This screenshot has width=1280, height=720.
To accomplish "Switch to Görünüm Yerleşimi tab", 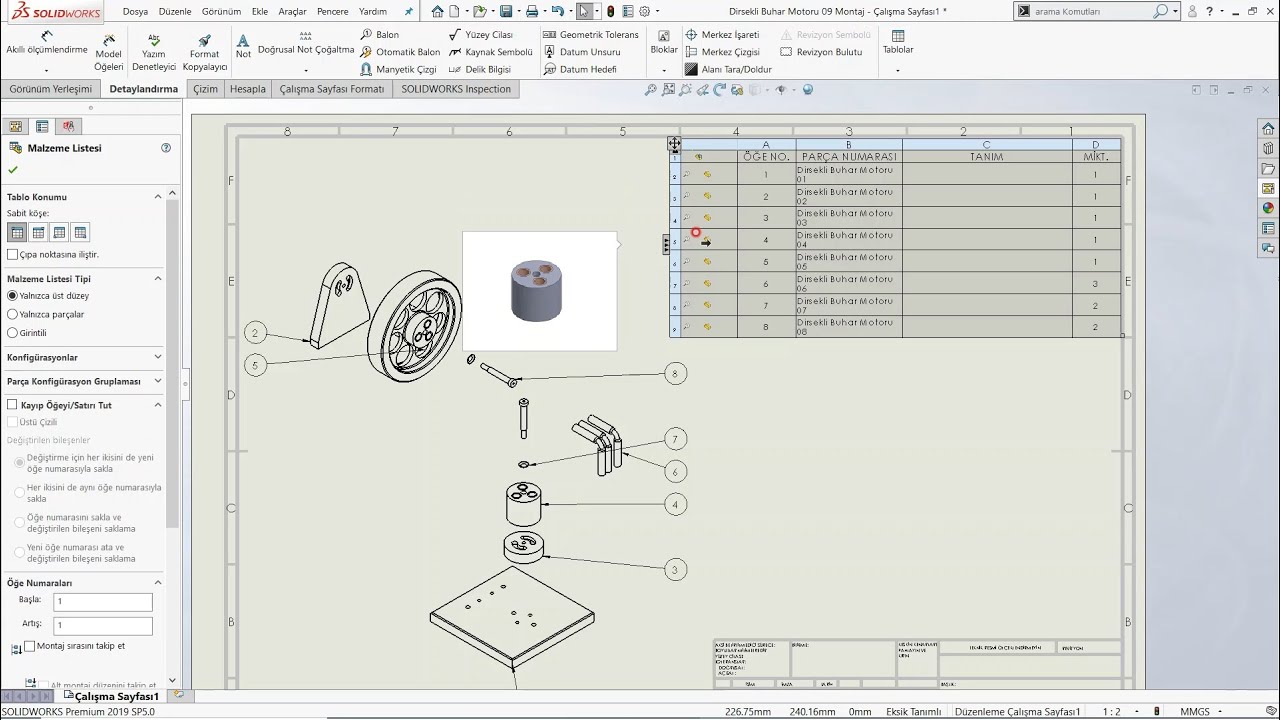I will 51,89.
